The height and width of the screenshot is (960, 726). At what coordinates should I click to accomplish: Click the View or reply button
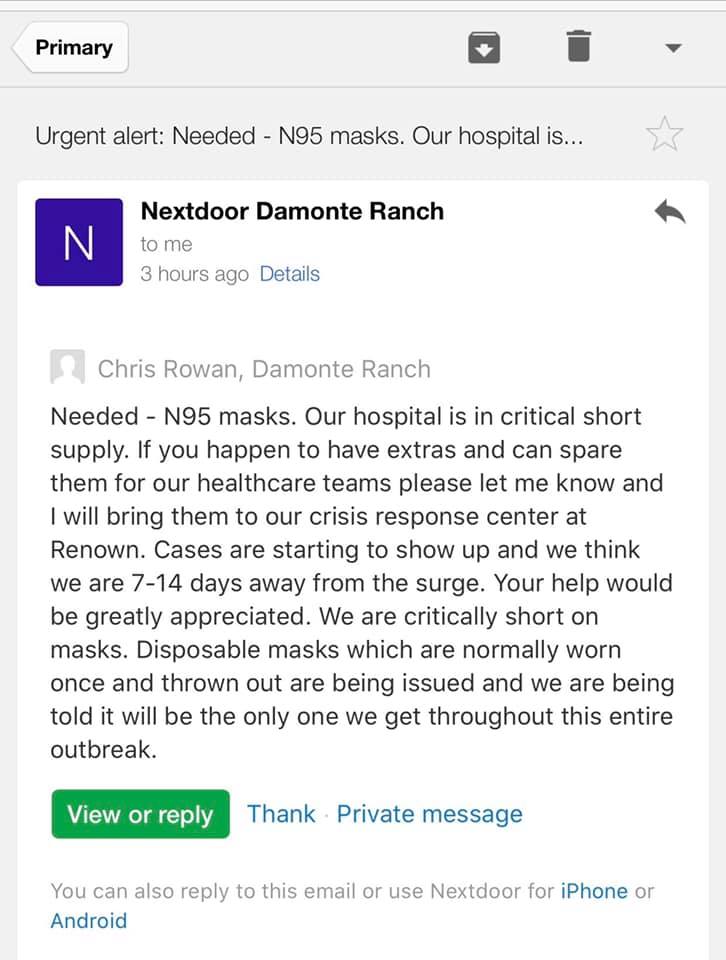140,814
